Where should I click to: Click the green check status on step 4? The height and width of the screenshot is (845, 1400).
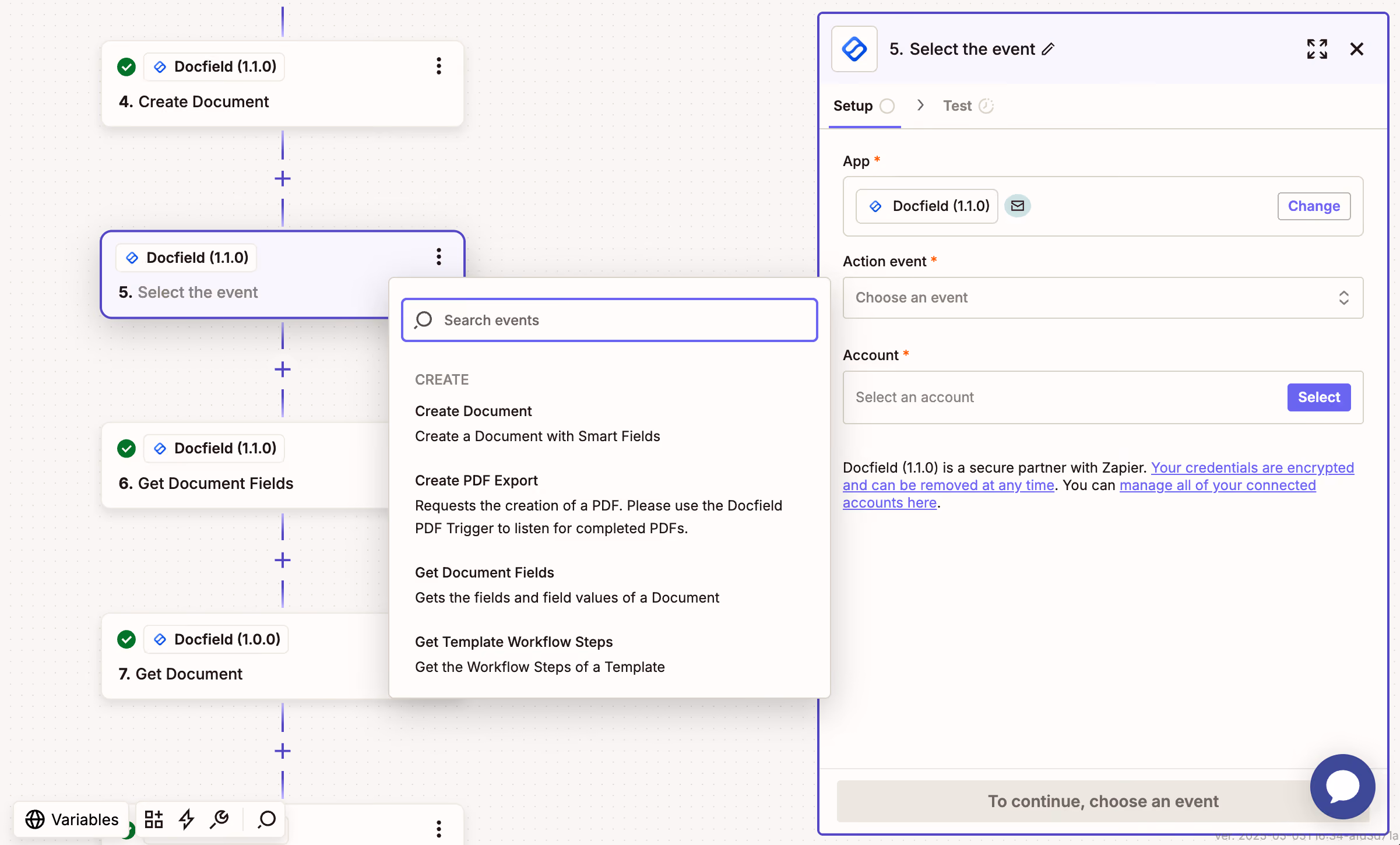pos(126,66)
